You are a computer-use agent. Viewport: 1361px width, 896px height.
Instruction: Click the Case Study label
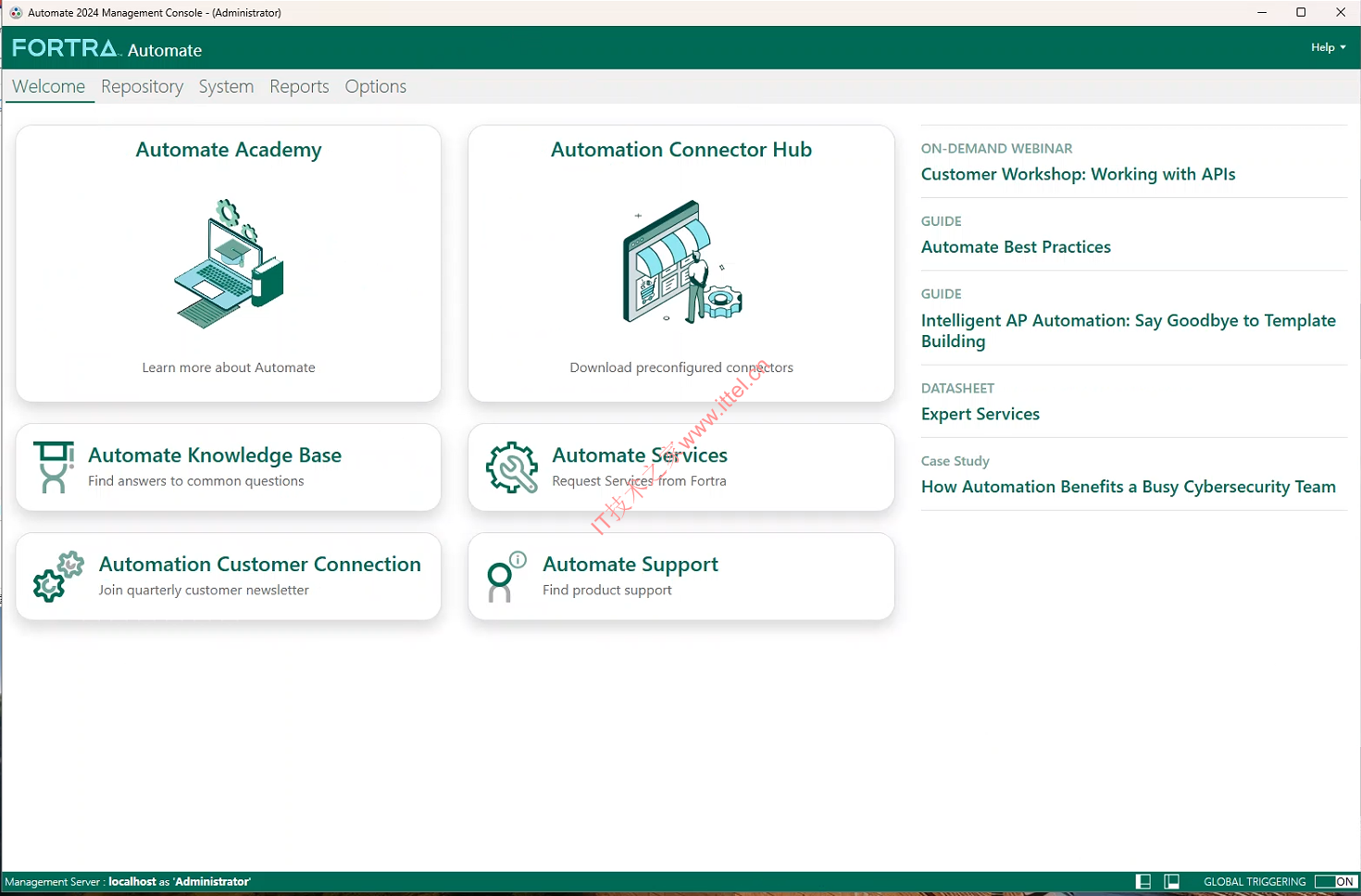click(x=955, y=461)
